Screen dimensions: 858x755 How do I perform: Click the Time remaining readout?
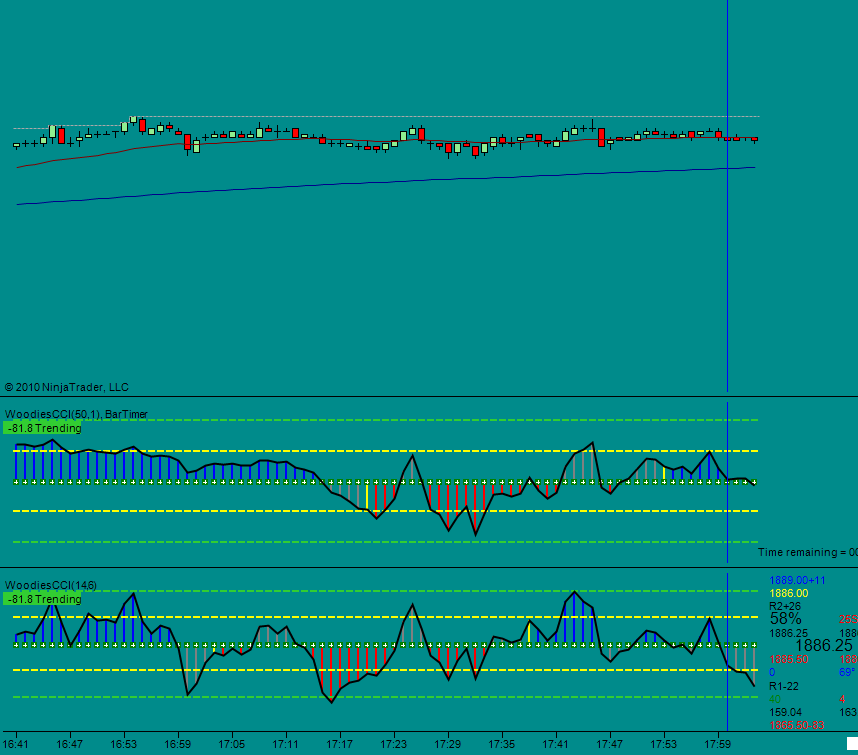pyautogui.click(x=808, y=553)
